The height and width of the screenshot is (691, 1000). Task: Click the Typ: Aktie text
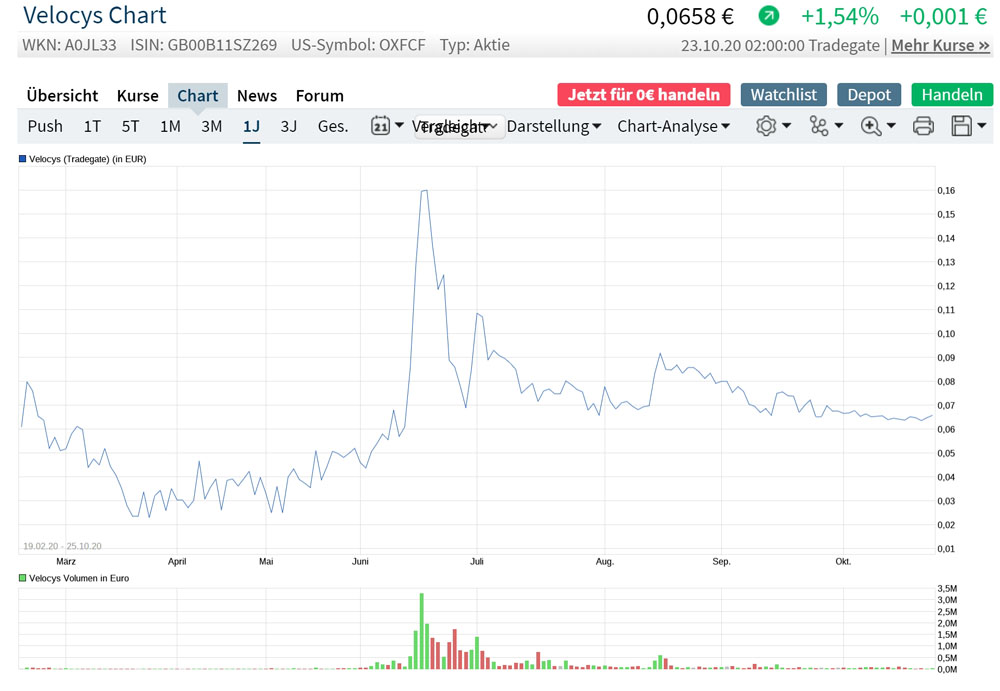(474, 45)
